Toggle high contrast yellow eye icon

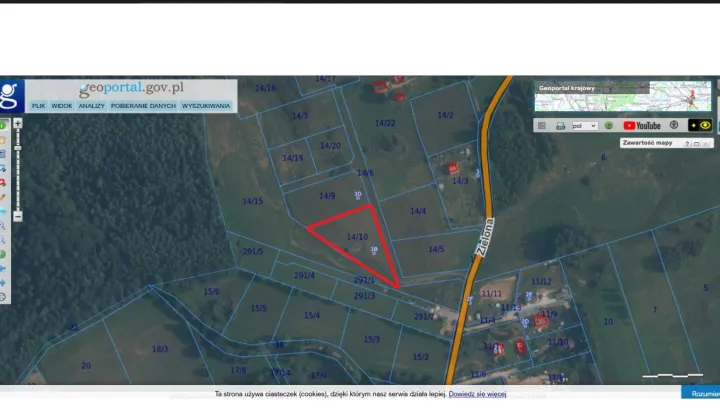pyautogui.click(x=705, y=125)
